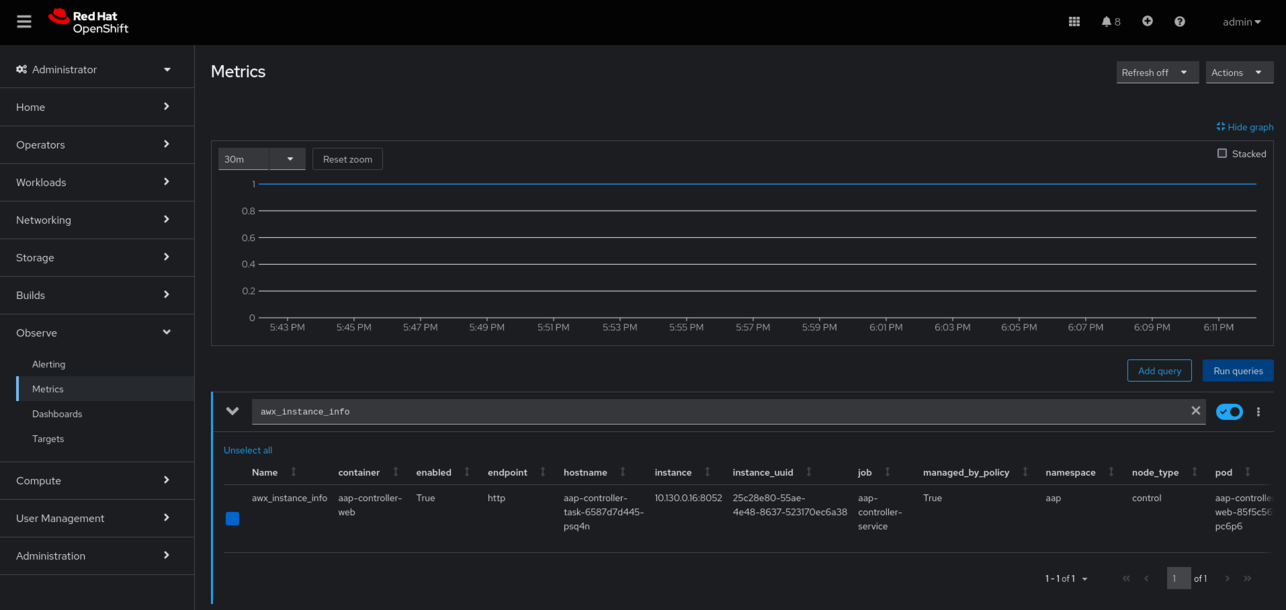Expand the Actions dropdown
1286x610 pixels.
[x=1238, y=72]
